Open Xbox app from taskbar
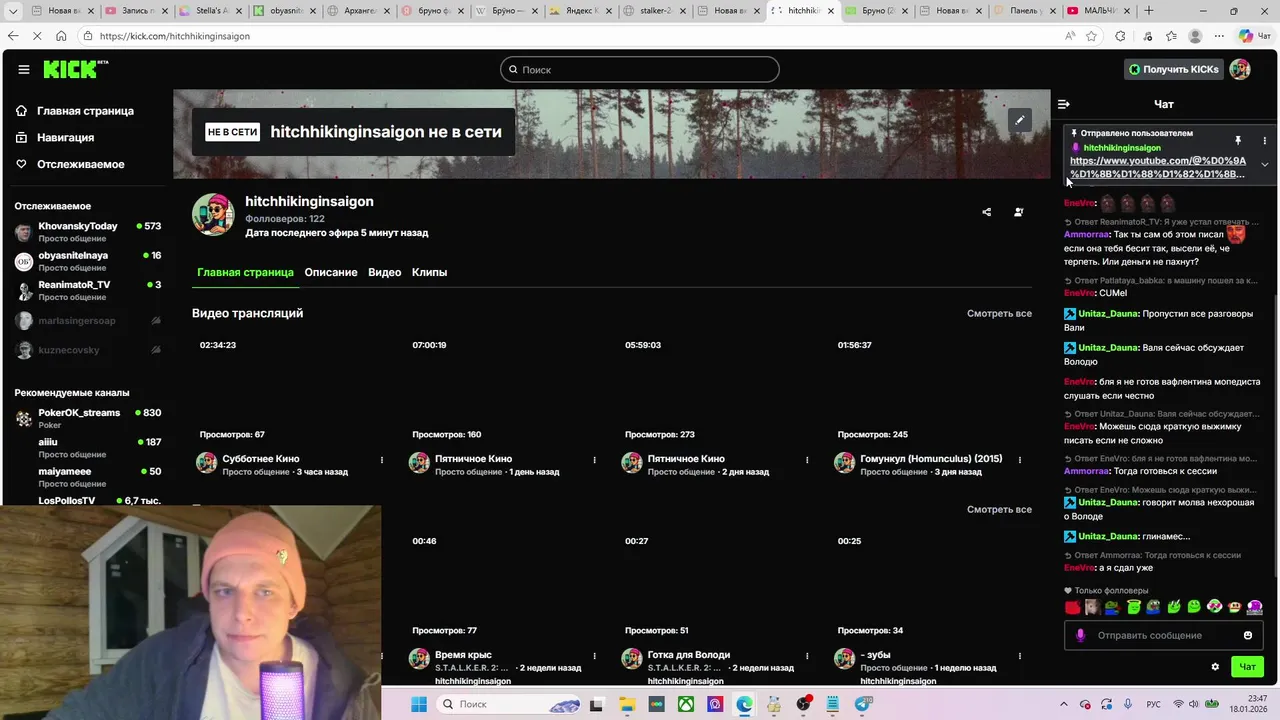 686,704
